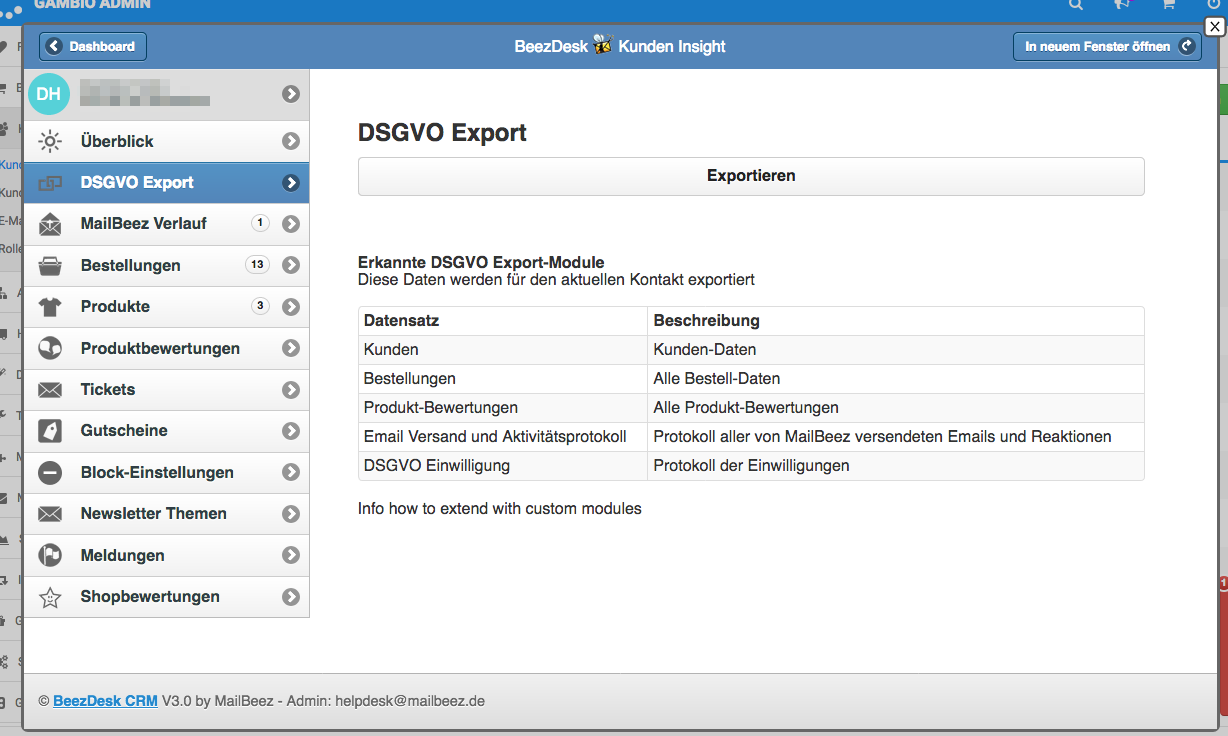Open the Bestellungen section

(x=166, y=266)
